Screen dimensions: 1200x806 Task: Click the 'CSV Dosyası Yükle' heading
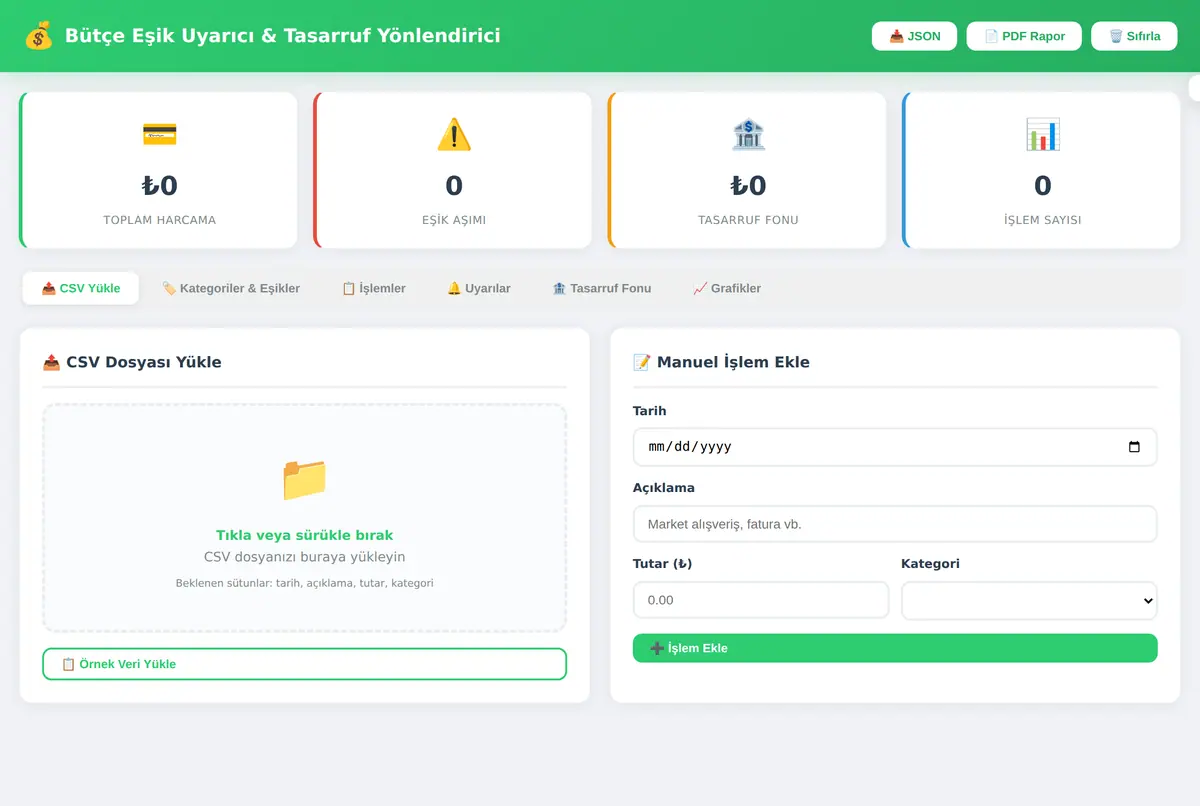pyautogui.click(x=132, y=362)
